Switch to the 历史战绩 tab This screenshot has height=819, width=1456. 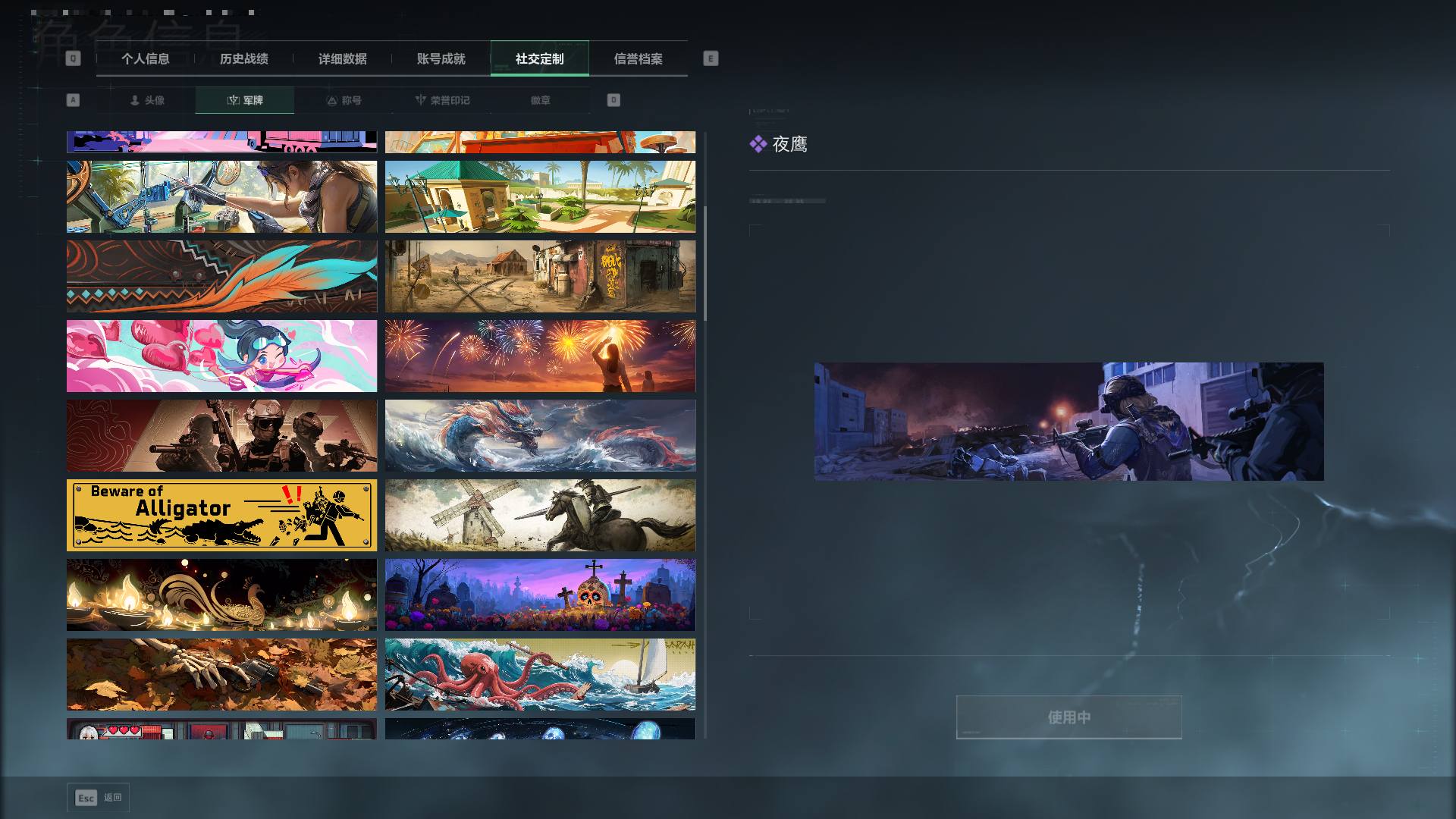point(243,58)
